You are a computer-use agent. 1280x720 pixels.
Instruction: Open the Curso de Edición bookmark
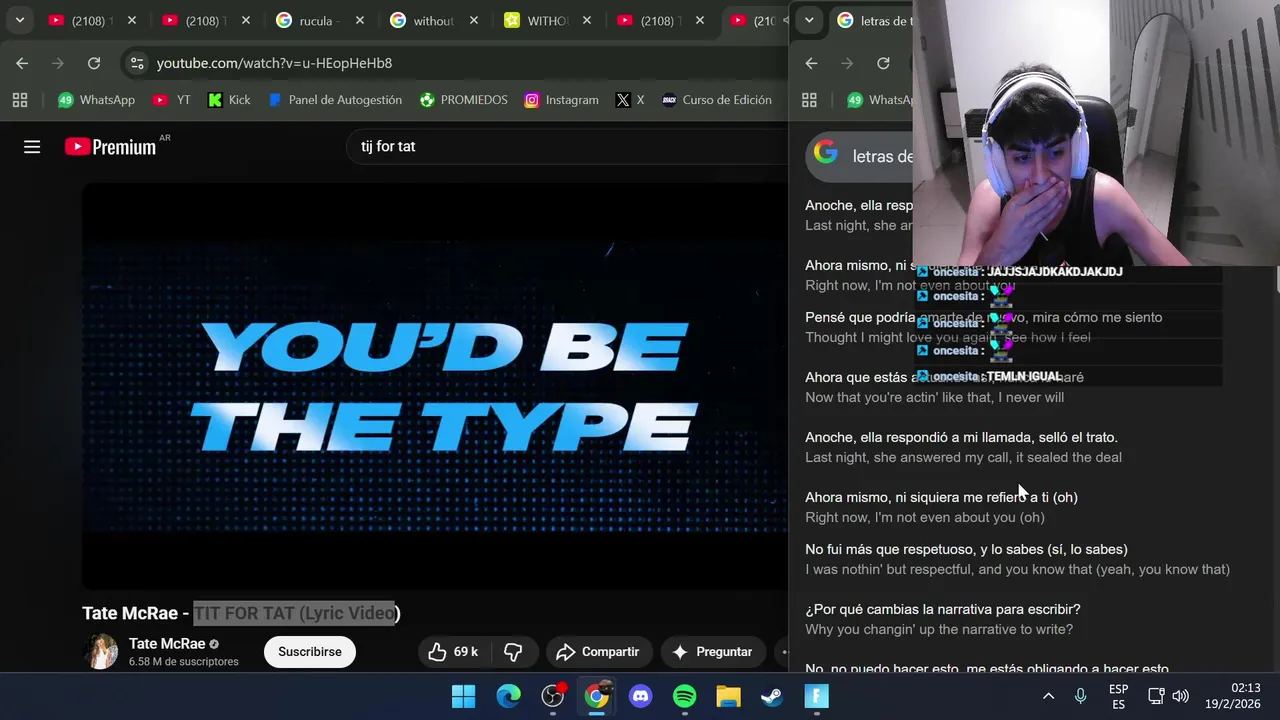[717, 100]
